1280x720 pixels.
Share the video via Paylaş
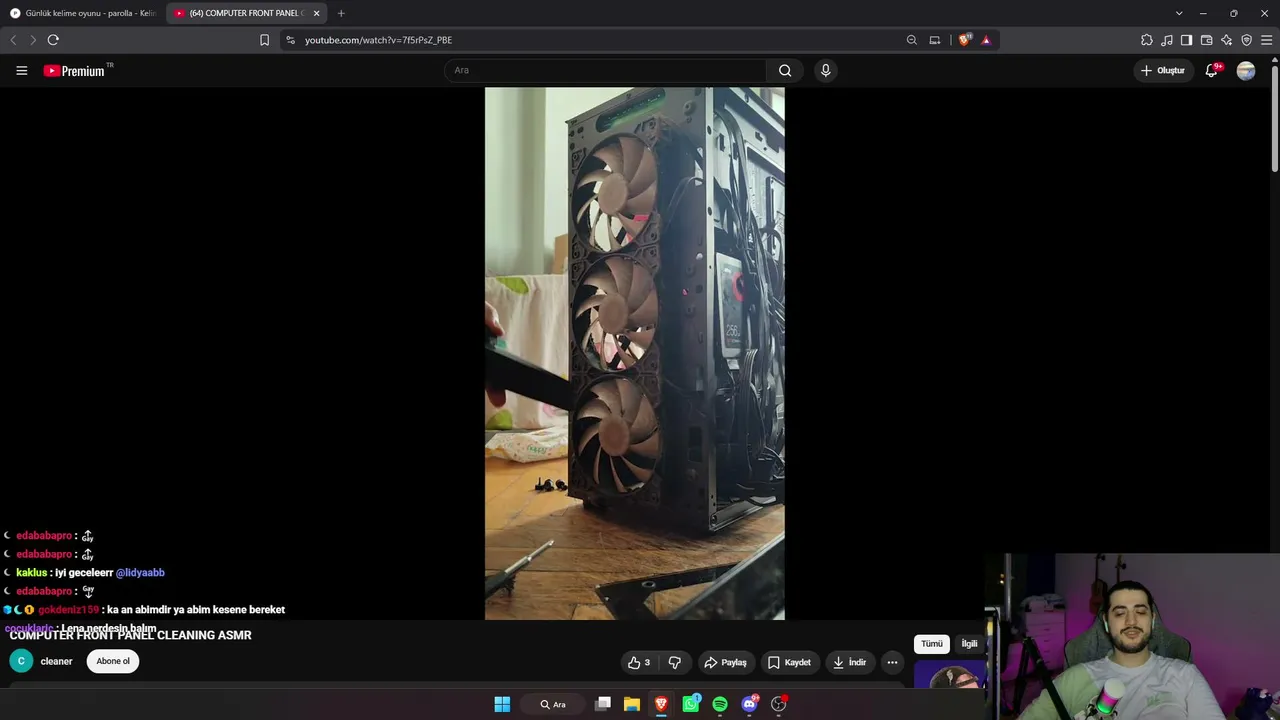click(725, 662)
